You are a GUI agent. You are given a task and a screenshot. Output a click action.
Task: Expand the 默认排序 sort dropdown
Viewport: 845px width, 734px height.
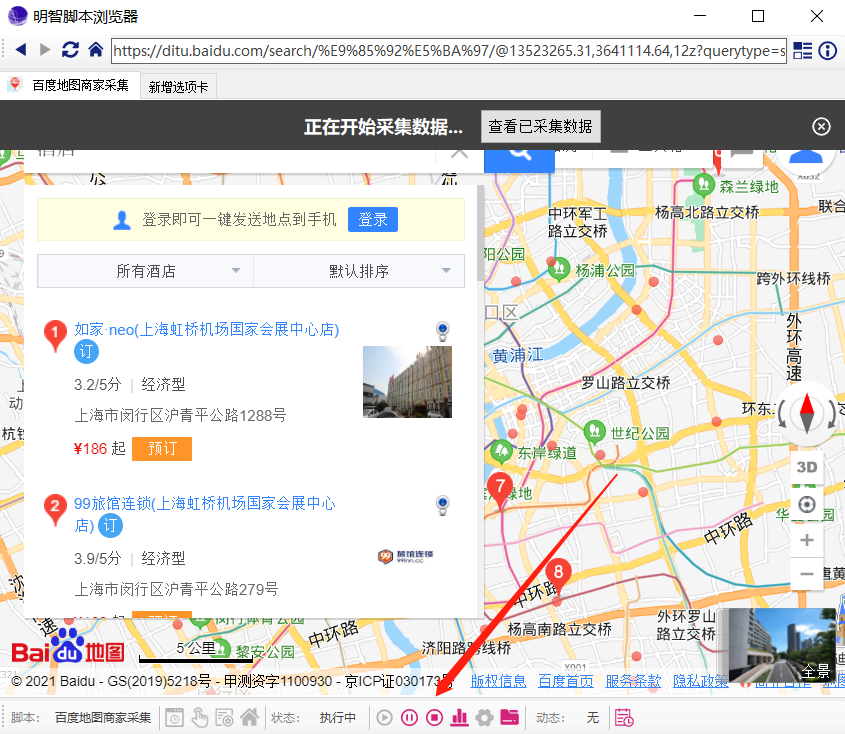click(359, 271)
